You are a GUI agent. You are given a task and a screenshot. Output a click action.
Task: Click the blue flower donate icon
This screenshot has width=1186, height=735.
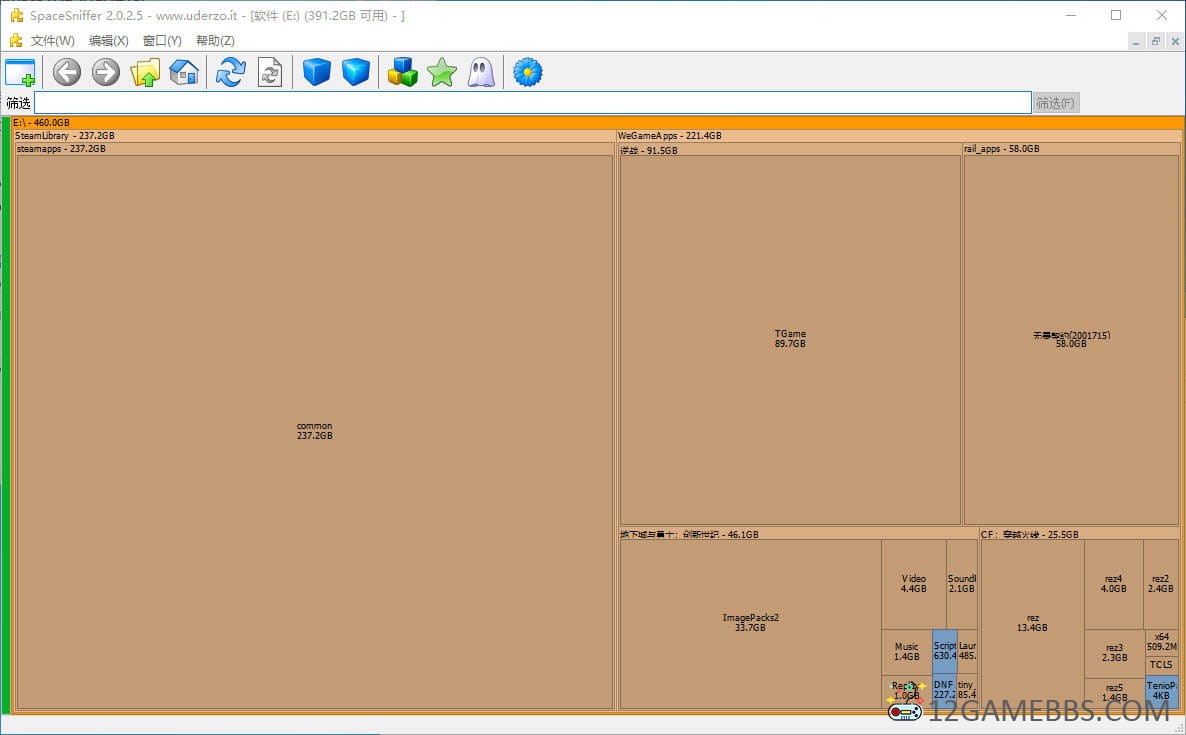(x=528, y=73)
